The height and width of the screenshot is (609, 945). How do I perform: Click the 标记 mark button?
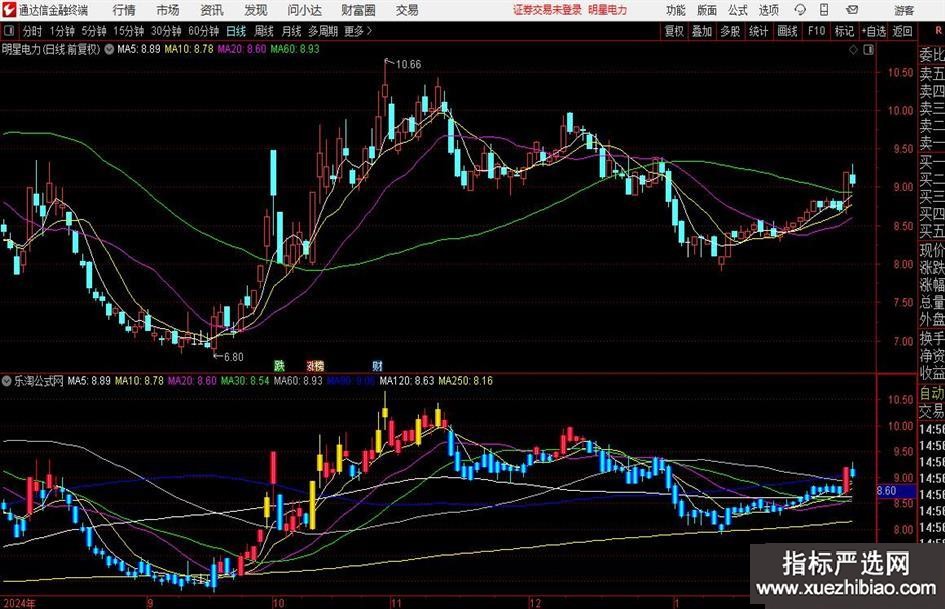pyautogui.click(x=844, y=31)
